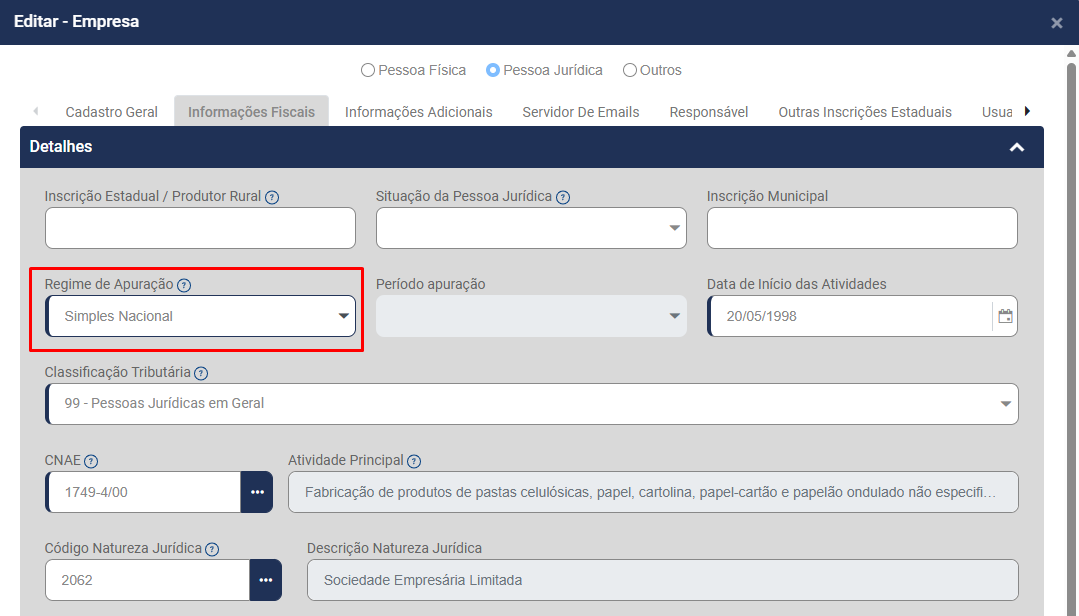Select the Pessoa Jurídica radio button
This screenshot has width=1079, height=616.
click(x=493, y=70)
